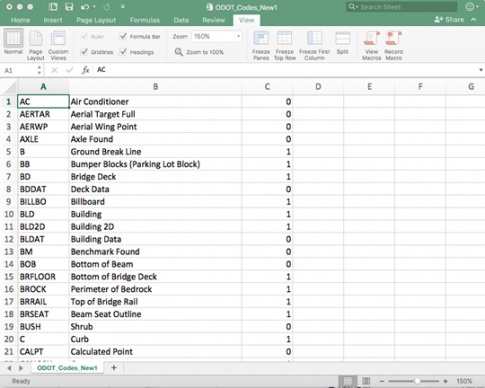Image resolution: width=485 pixels, height=388 pixels.
Task: Collapse the ribbon with chevron
Action: coord(474,20)
